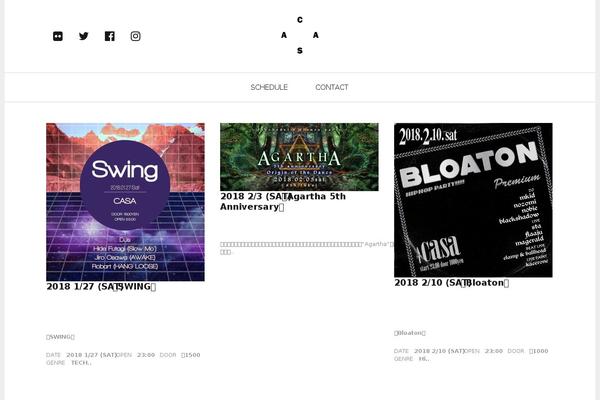Open the 2018 2/10 Bloaton title link

[452, 283]
